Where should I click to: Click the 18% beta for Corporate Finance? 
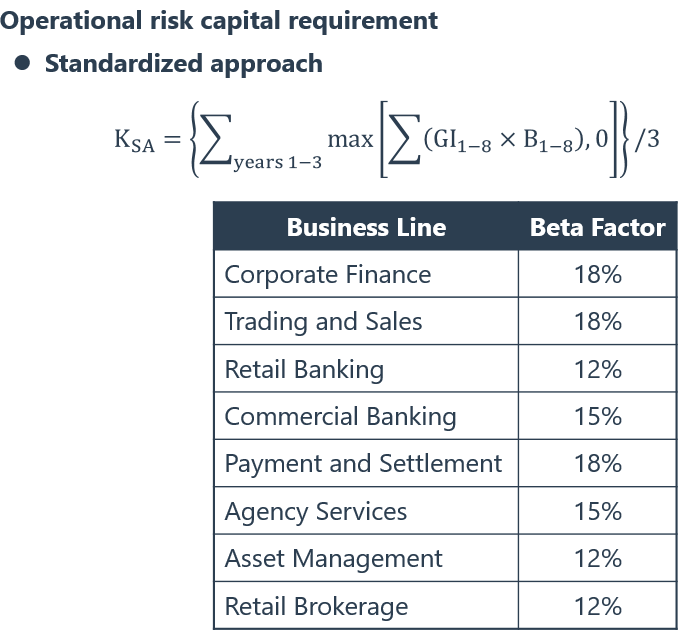[x=598, y=274]
